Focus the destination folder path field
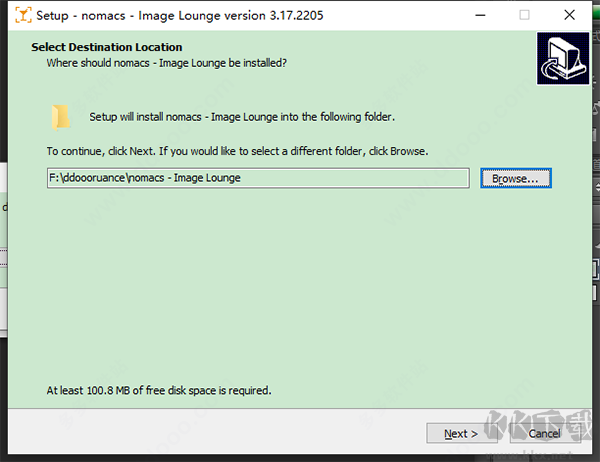The width and height of the screenshot is (600, 462). pyautogui.click(x=258, y=178)
